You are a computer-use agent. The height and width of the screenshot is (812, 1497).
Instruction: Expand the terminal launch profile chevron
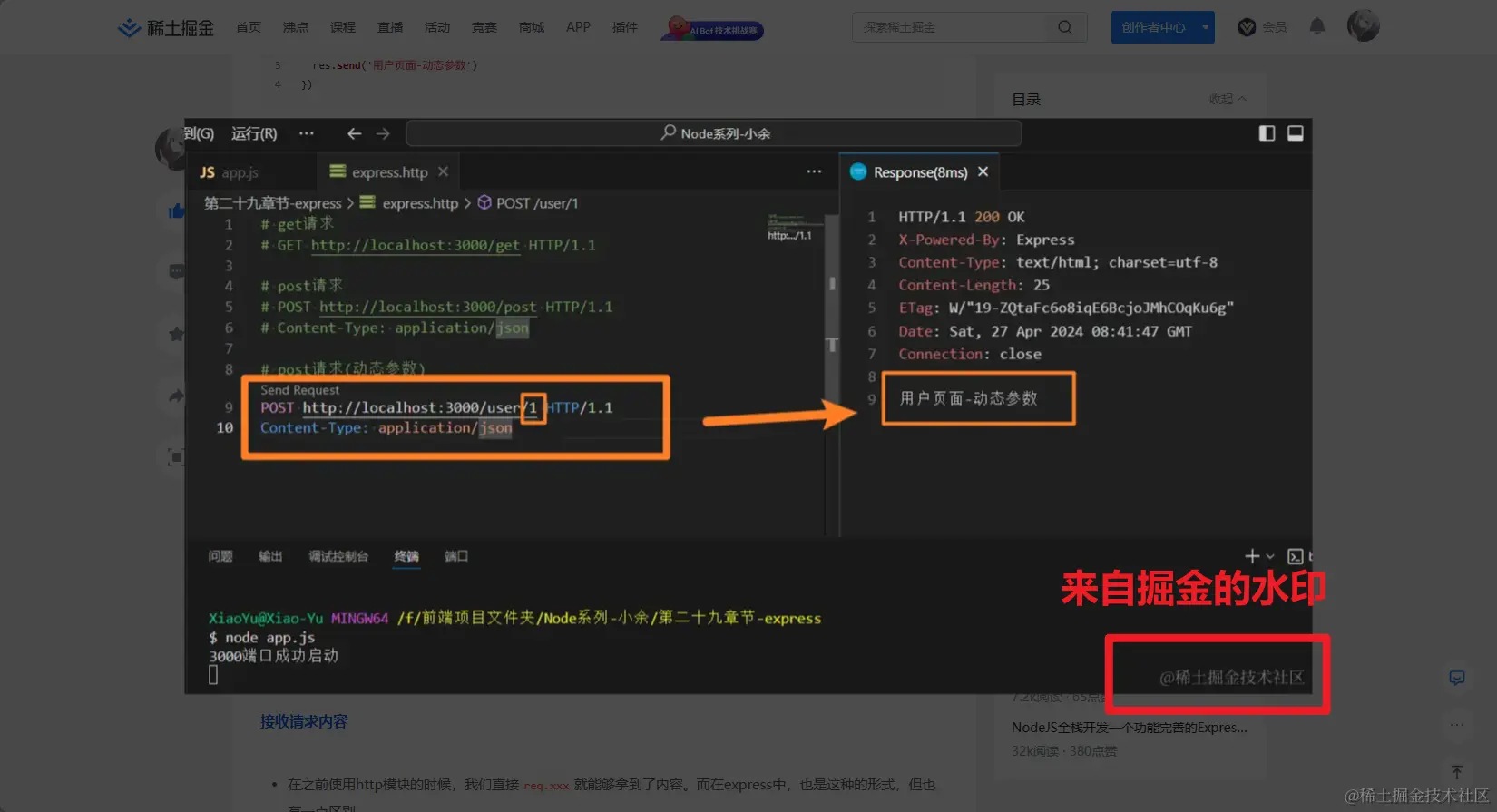click(x=1270, y=556)
